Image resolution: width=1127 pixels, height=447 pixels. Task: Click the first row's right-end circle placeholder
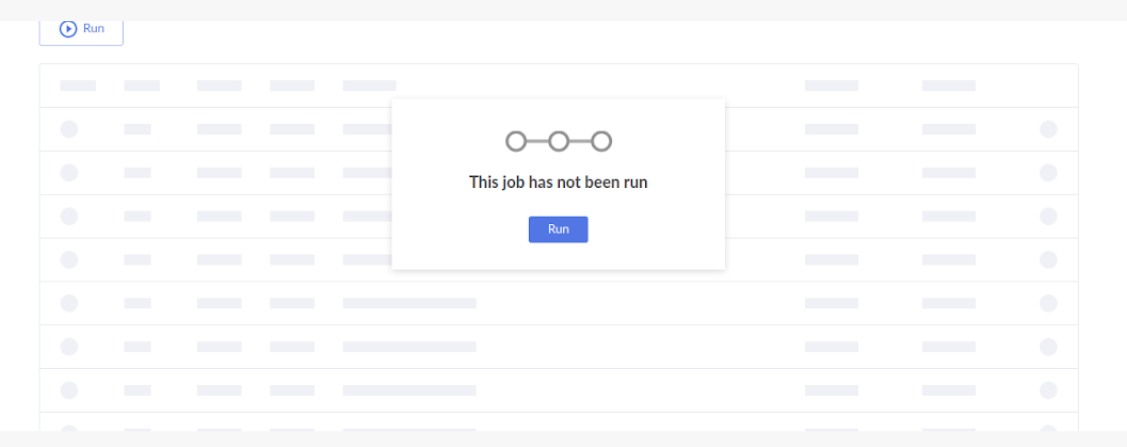coord(1048,129)
